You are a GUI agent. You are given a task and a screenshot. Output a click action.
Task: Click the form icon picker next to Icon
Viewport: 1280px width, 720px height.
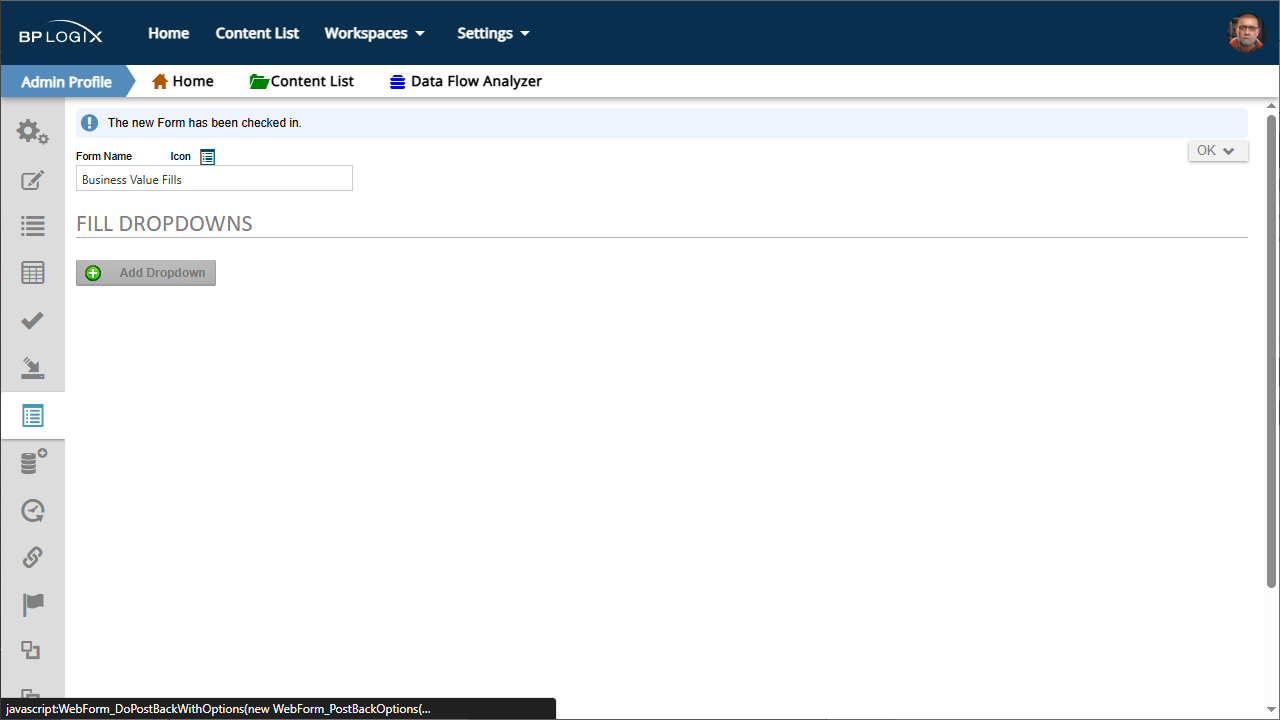207,157
